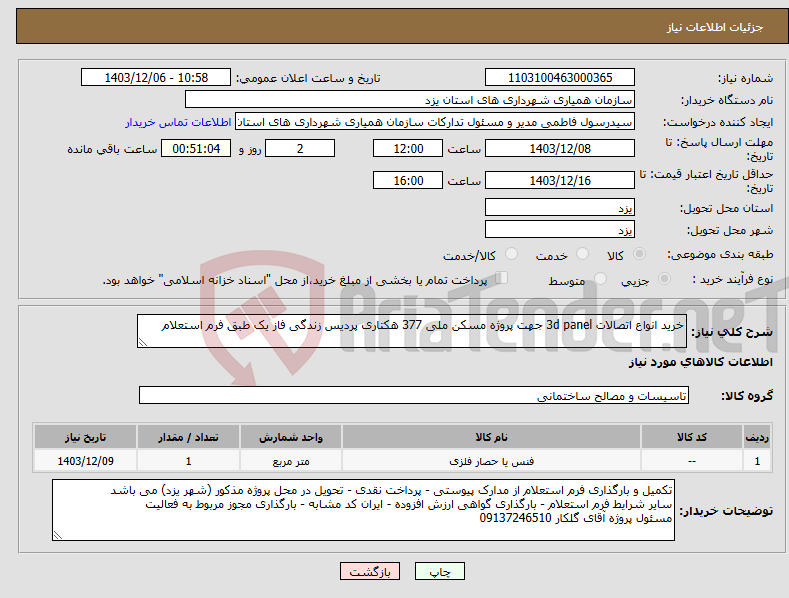Screen dimensions: 789x598
Task: Click the validity time field 16:00
Action: [408, 180]
